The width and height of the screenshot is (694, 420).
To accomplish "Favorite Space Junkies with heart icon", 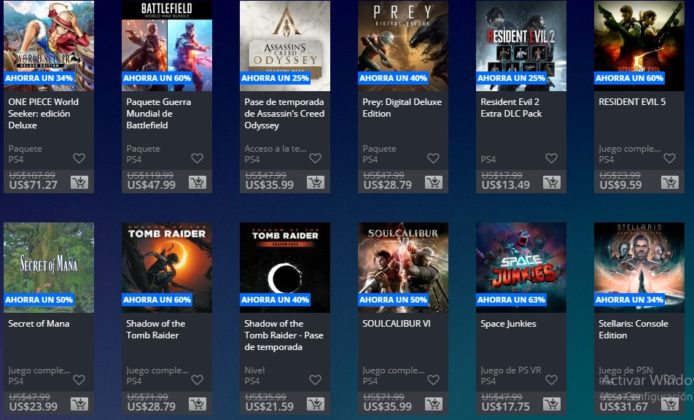I will [551, 380].
